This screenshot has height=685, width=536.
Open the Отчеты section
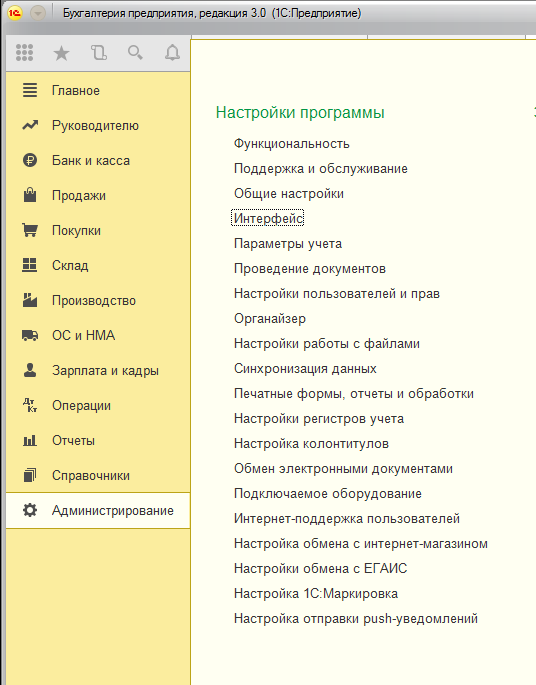[98, 440]
